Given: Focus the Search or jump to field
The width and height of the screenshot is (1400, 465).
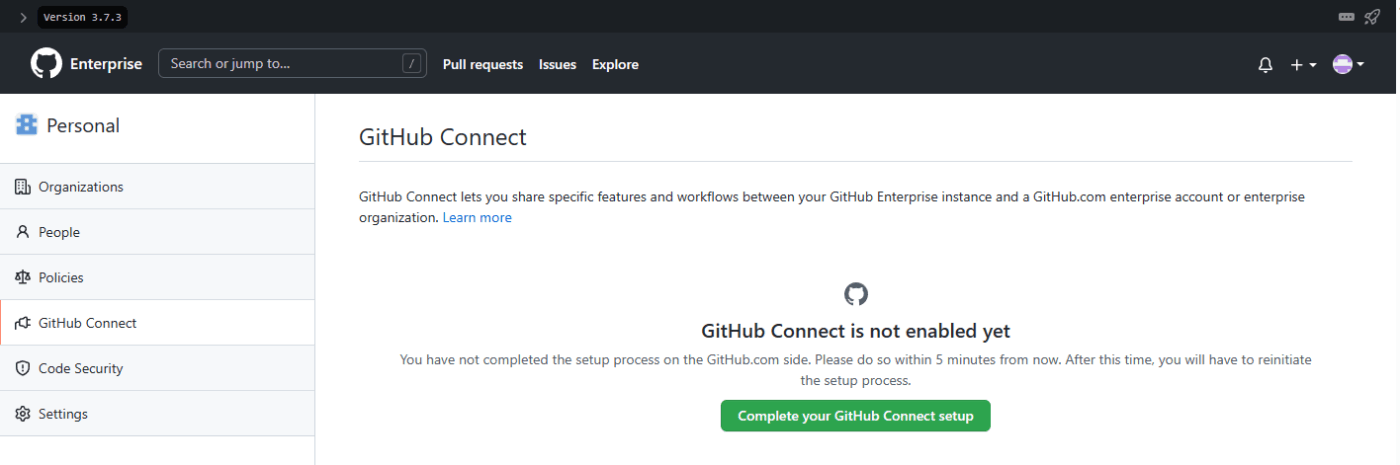Looking at the screenshot, I should (292, 63).
